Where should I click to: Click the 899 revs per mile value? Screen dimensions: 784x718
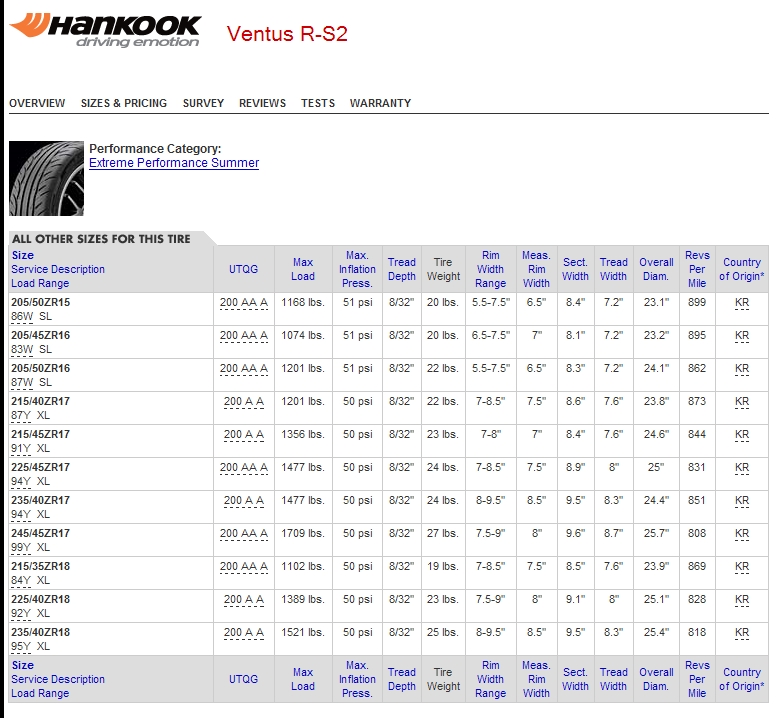(x=696, y=302)
